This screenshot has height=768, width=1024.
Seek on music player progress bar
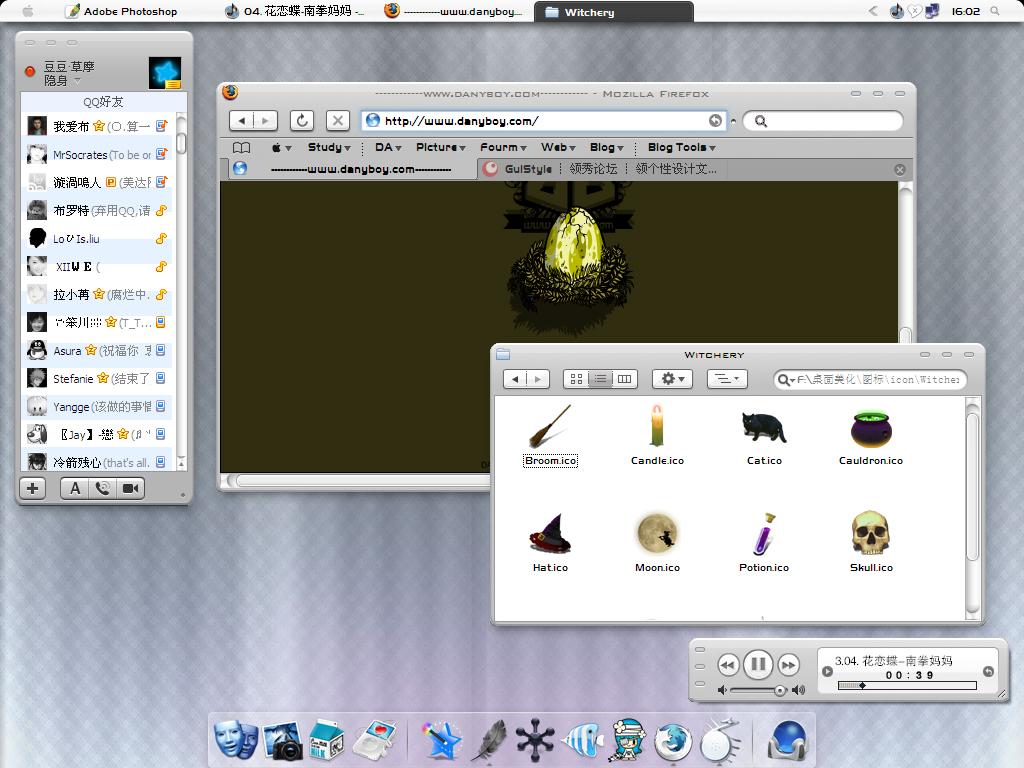[x=907, y=686]
